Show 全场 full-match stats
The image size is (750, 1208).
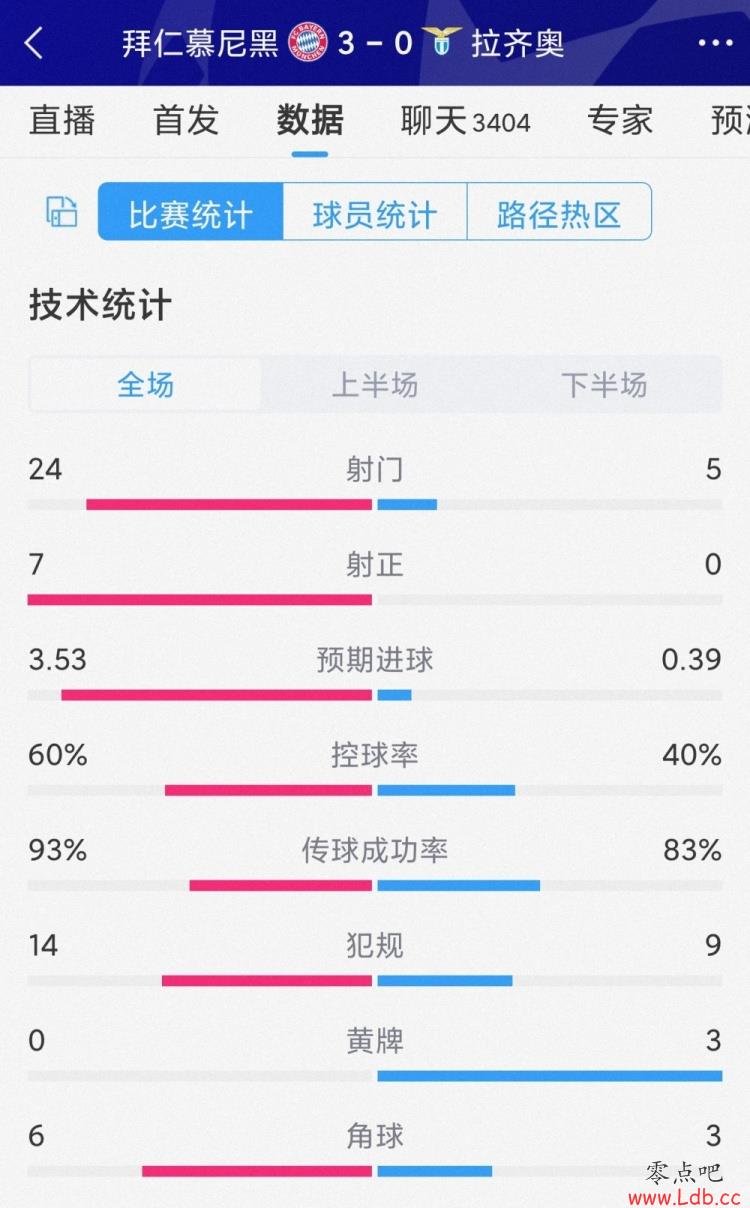[x=146, y=385]
